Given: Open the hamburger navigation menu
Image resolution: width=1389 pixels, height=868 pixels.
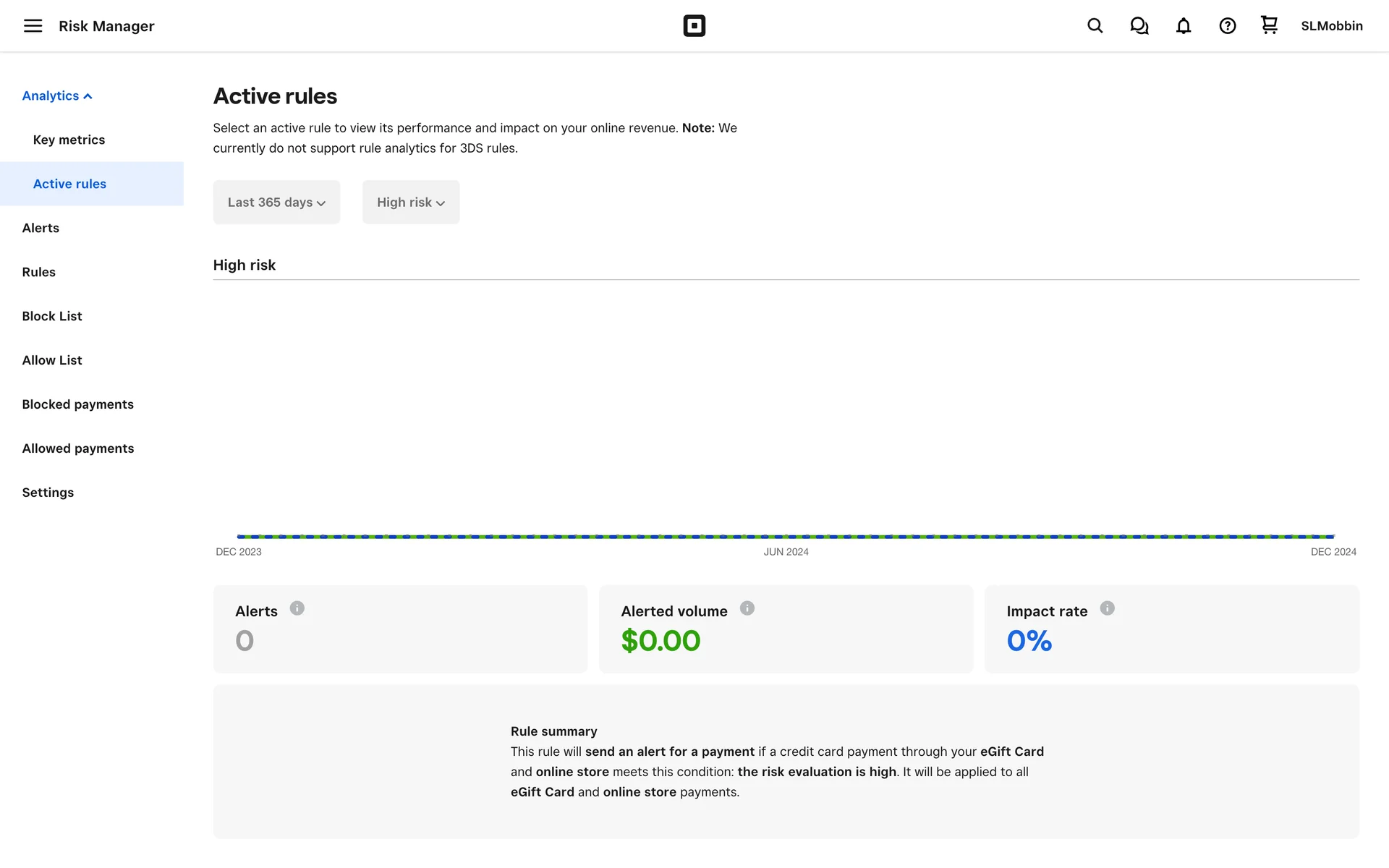Looking at the screenshot, I should click(33, 26).
